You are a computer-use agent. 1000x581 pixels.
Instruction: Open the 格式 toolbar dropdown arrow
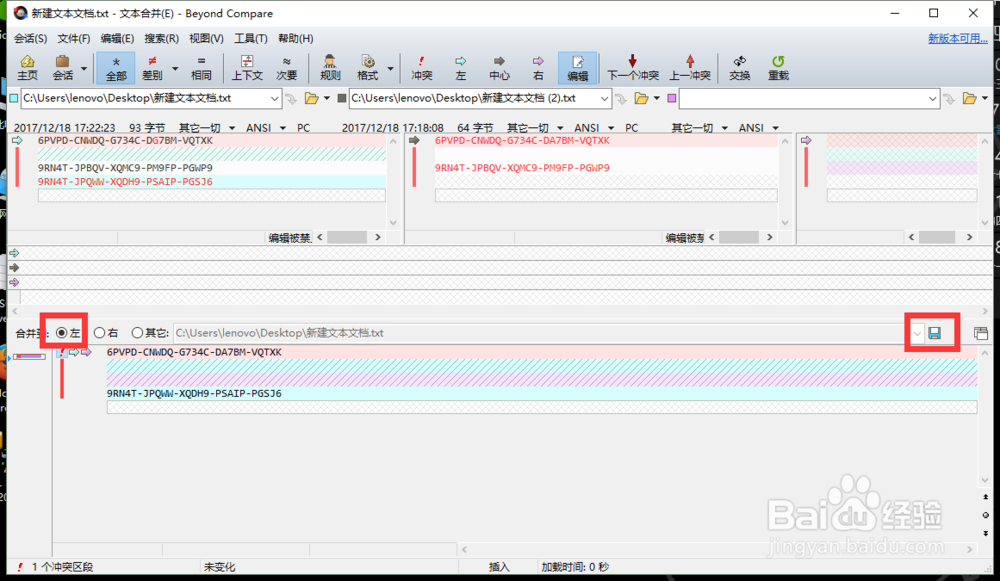coord(390,69)
